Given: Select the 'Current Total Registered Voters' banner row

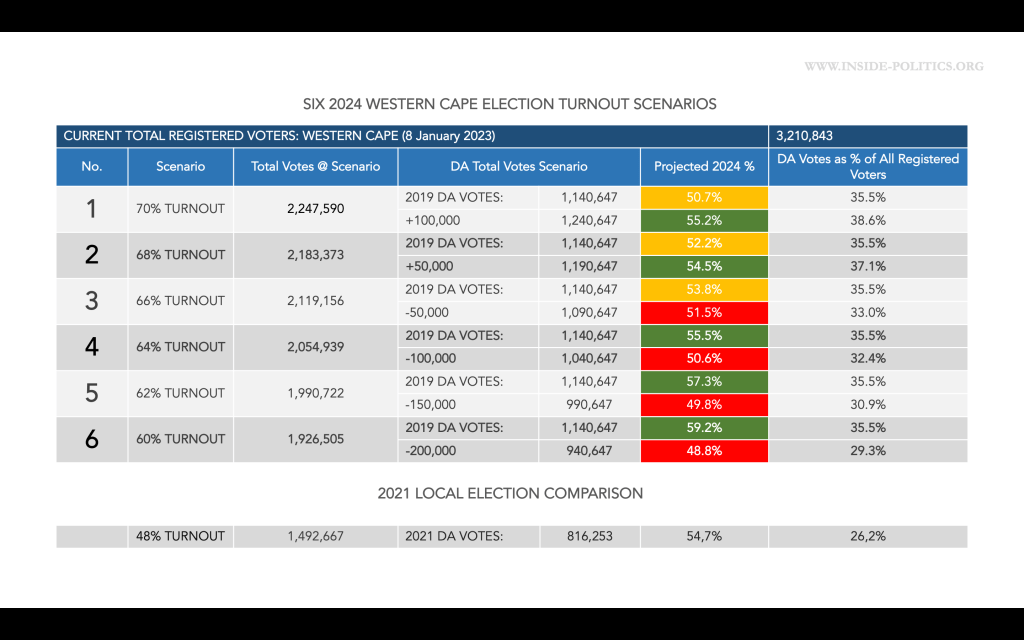Looking at the screenshot, I should (x=412, y=136).
